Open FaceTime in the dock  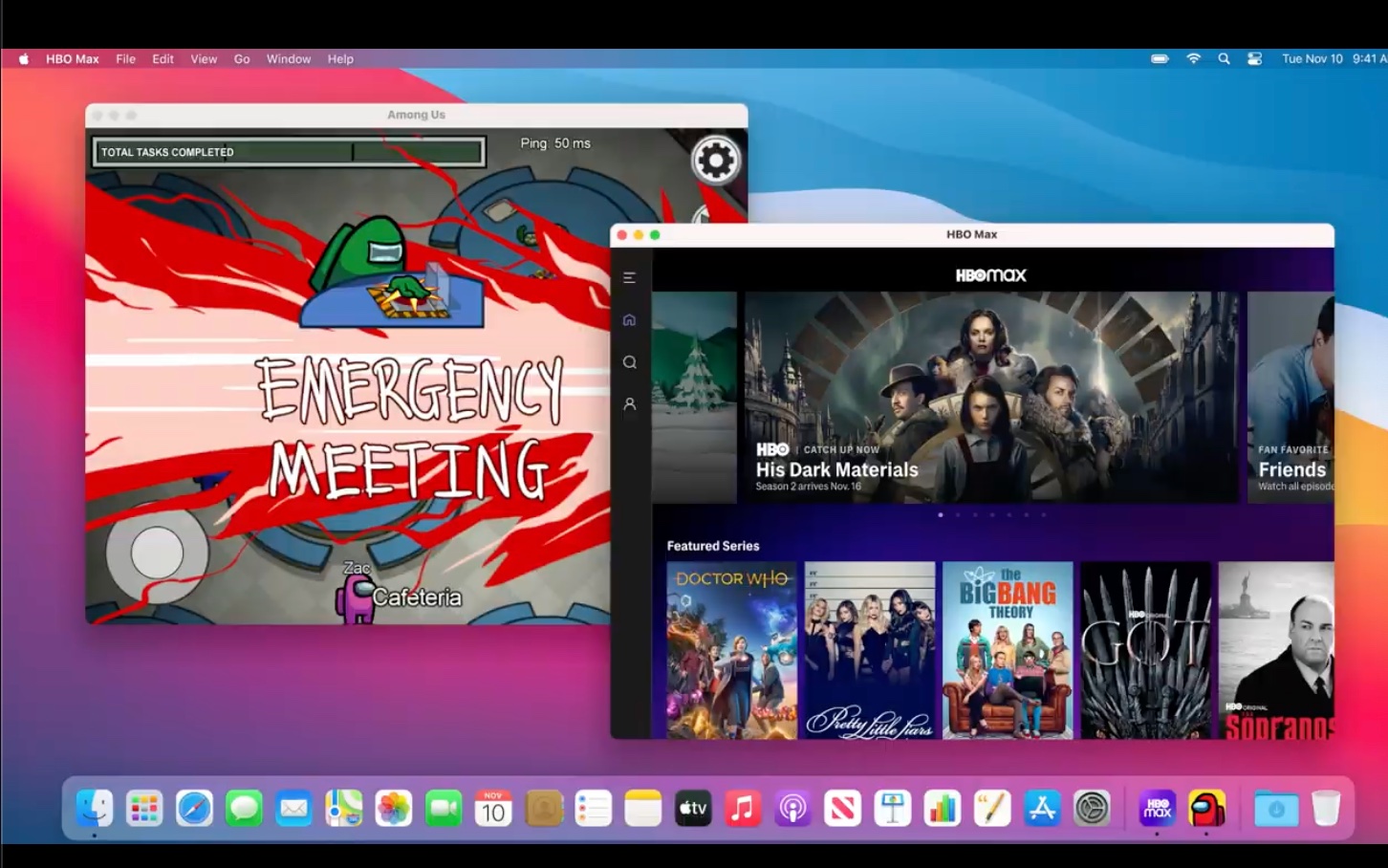pyautogui.click(x=444, y=809)
